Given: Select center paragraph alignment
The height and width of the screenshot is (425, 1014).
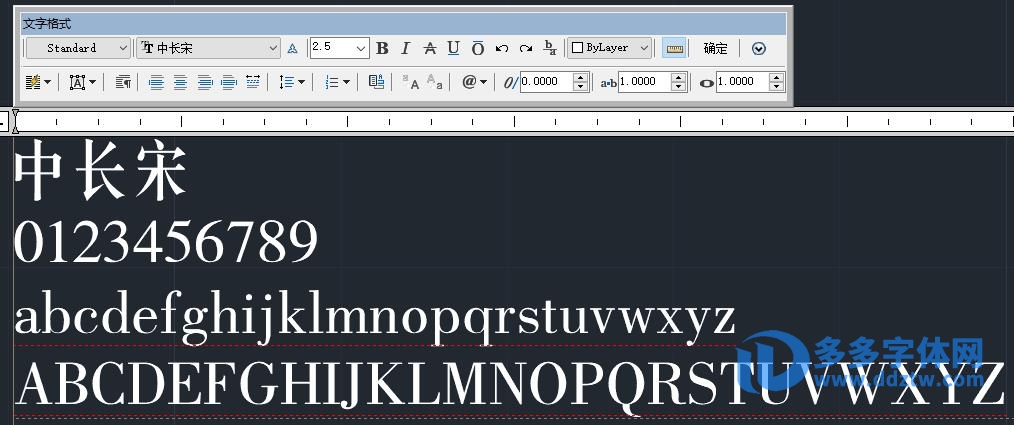Looking at the screenshot, I should (180, 82).
